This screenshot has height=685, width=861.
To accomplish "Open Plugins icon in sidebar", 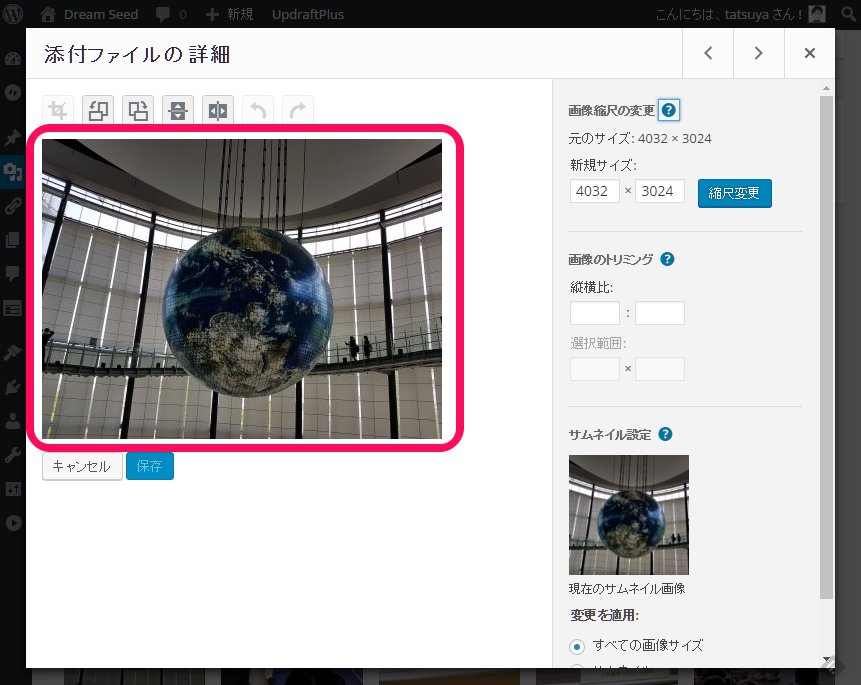I will pos(13,387).
